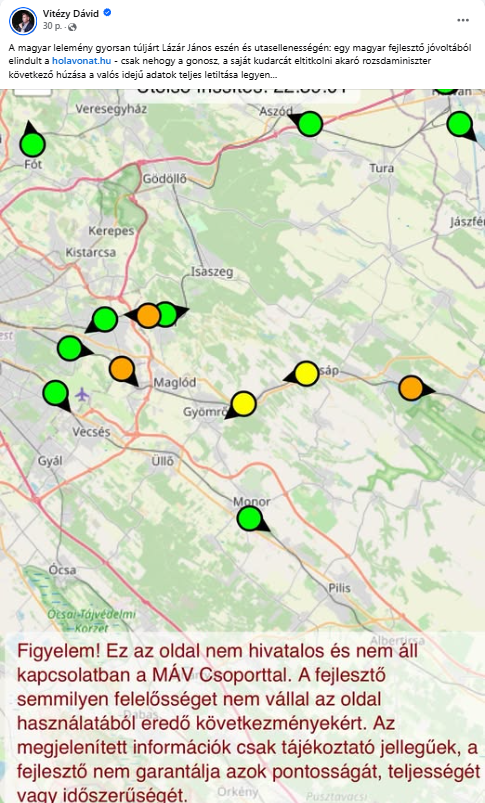Select the yellow train marker near Gyömrő
The image size is (485, 803).
(x=244, y=404)
